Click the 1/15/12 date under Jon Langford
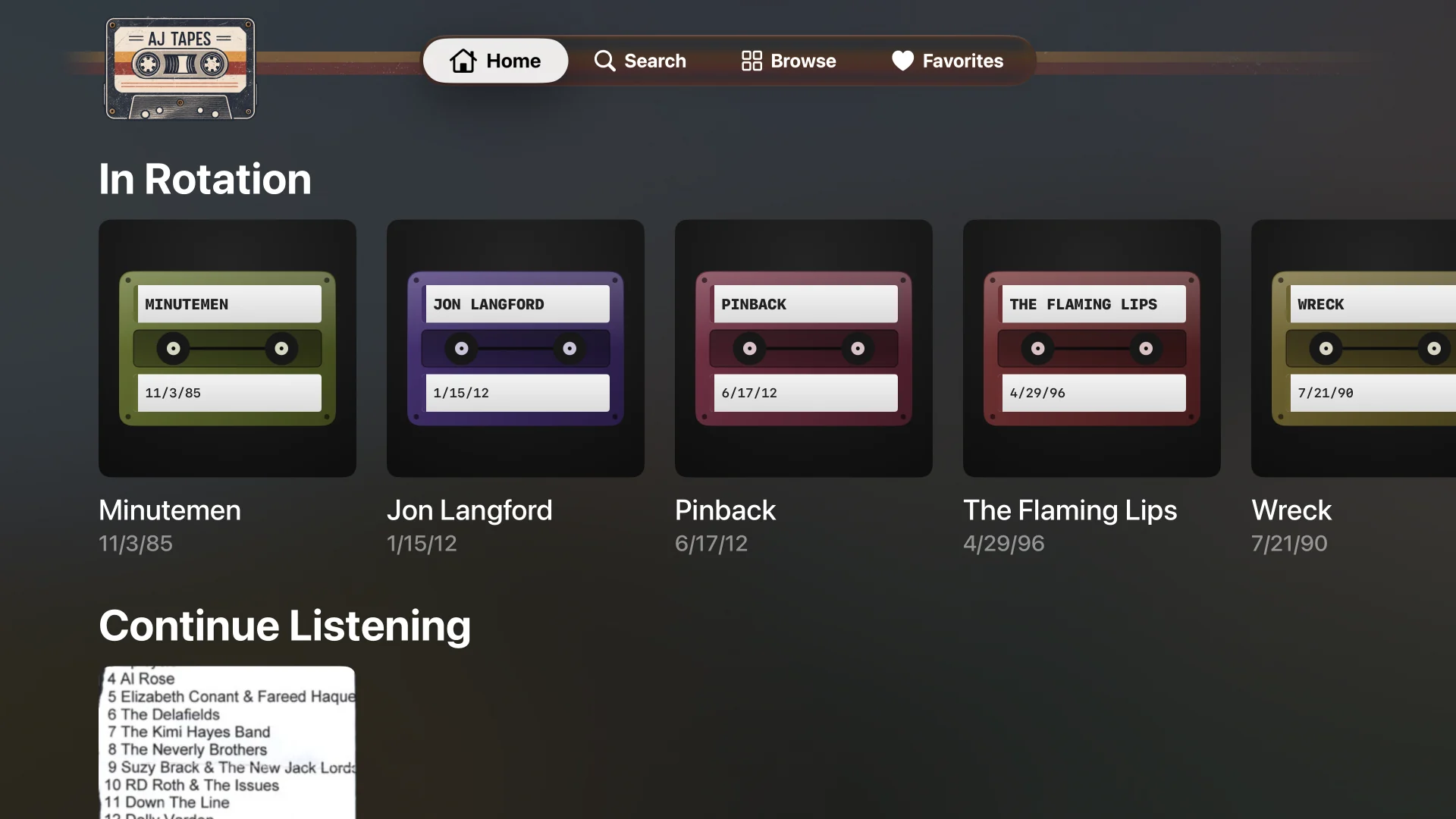1456x819 pixels. click(x=422, y=544)
